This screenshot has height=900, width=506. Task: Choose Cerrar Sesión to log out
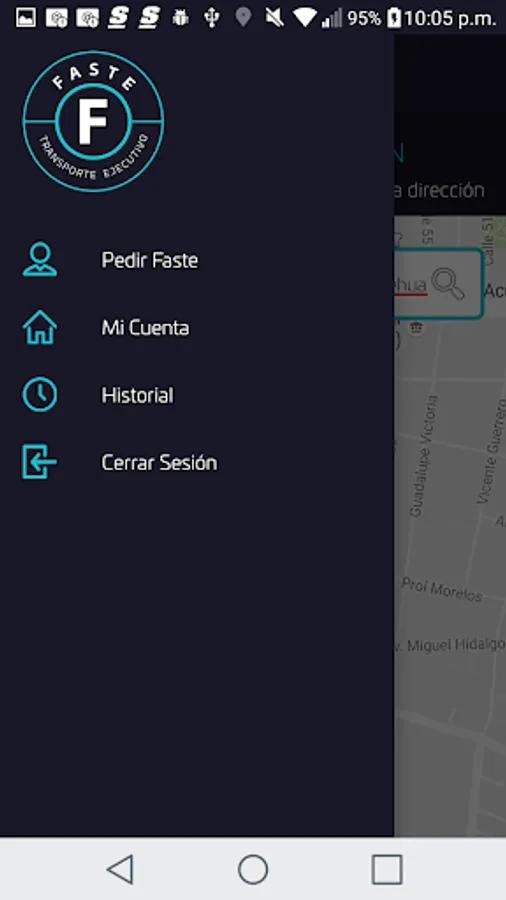click(159, 463)
